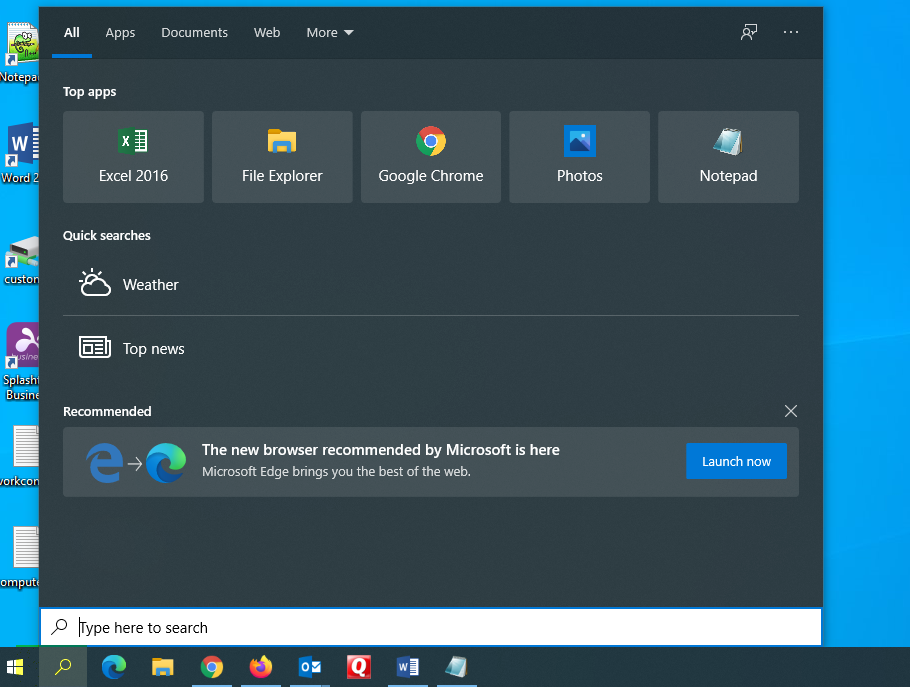Switch to the All tab

pyautogui.click(x=72, y=32)
